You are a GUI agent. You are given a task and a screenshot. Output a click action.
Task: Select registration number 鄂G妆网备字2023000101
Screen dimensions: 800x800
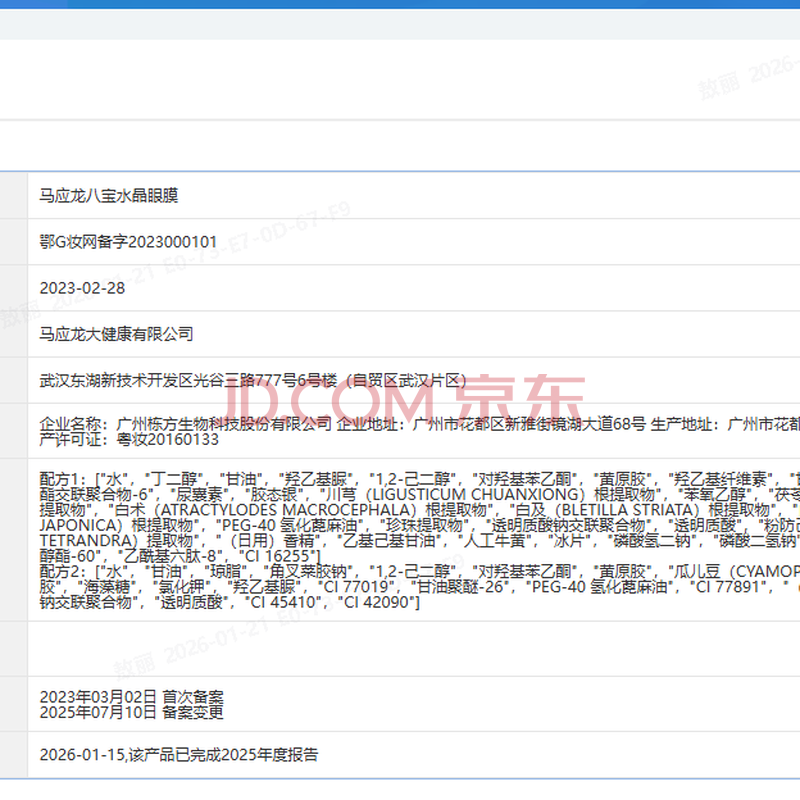click(128, 242)
